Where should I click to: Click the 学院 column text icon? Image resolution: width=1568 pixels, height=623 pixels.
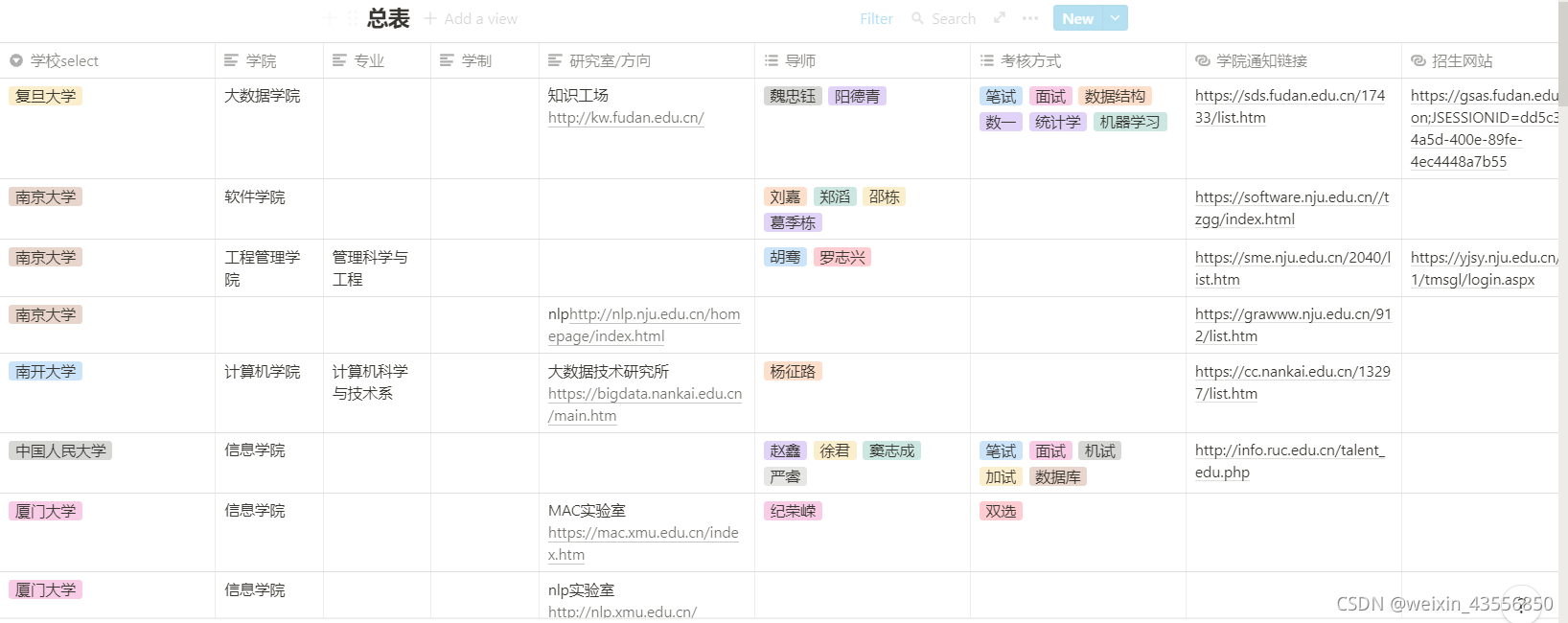(x=231, y=60)
